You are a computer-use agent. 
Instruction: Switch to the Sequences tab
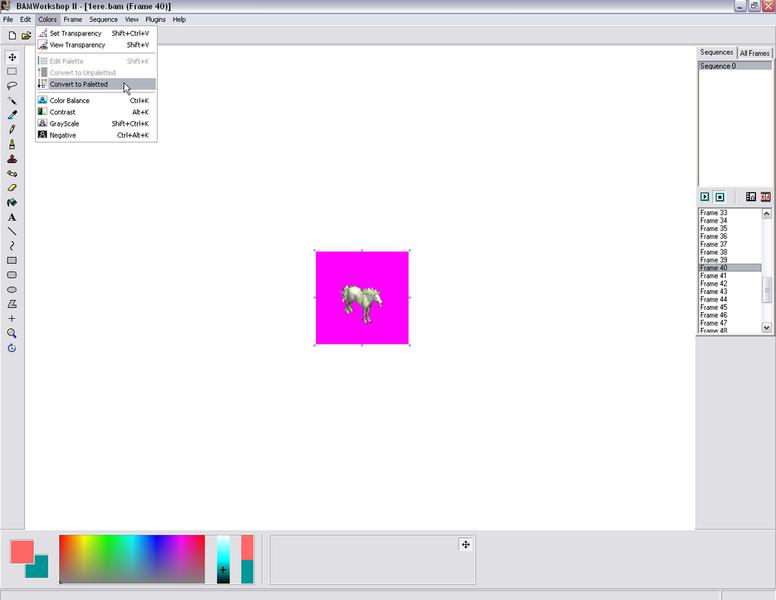[x=717, y=52]
